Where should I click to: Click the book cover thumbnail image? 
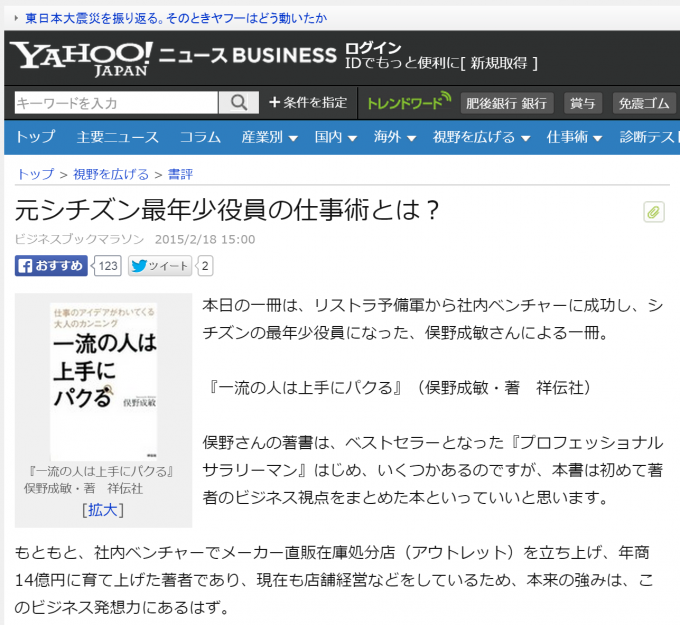click(104, 380)
